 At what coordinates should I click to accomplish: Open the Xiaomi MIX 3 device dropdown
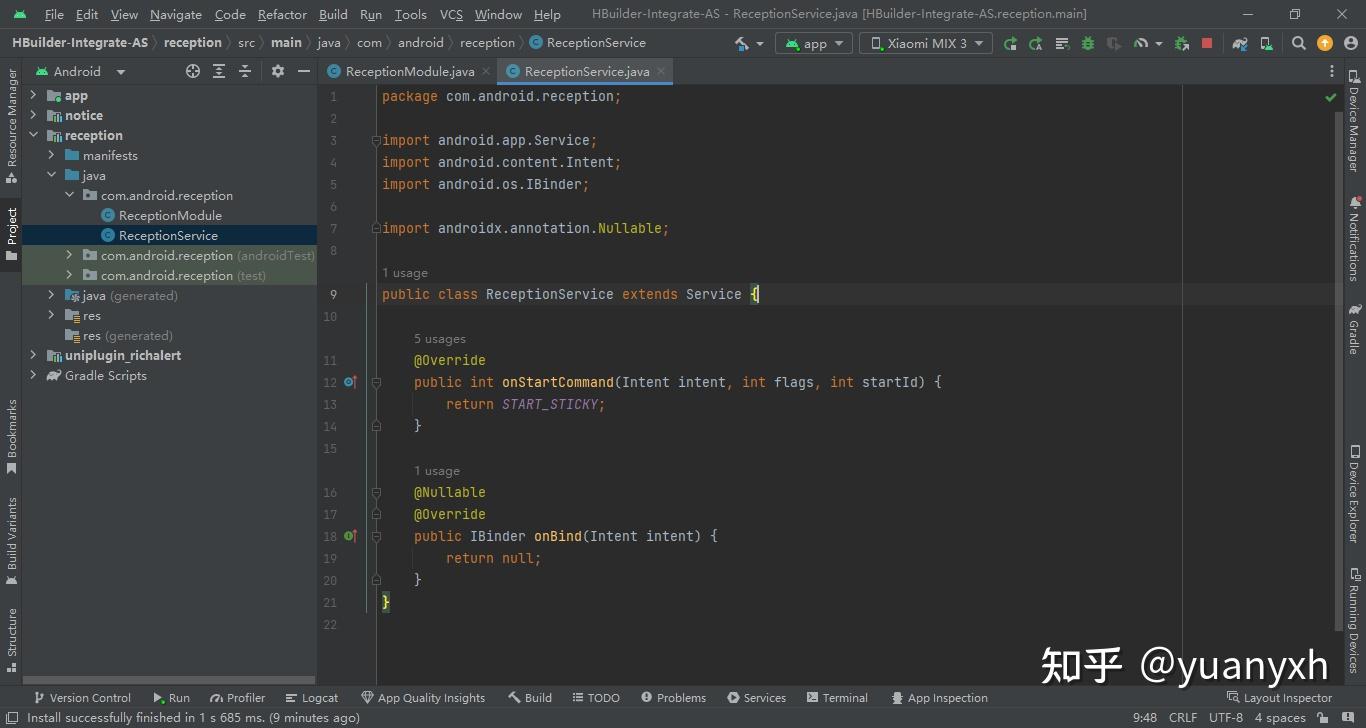[x=926, y=43]
